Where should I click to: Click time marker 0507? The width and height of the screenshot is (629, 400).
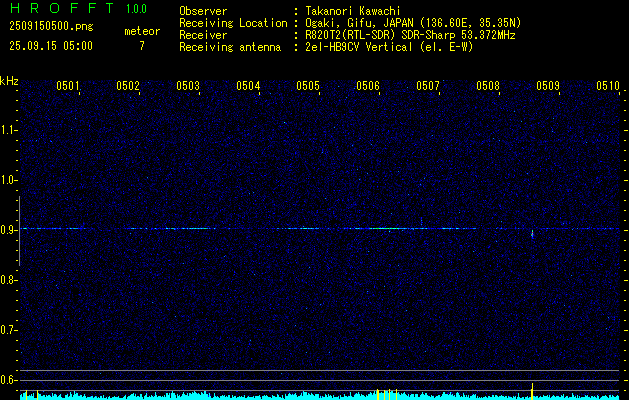click(x=428, y=86)
